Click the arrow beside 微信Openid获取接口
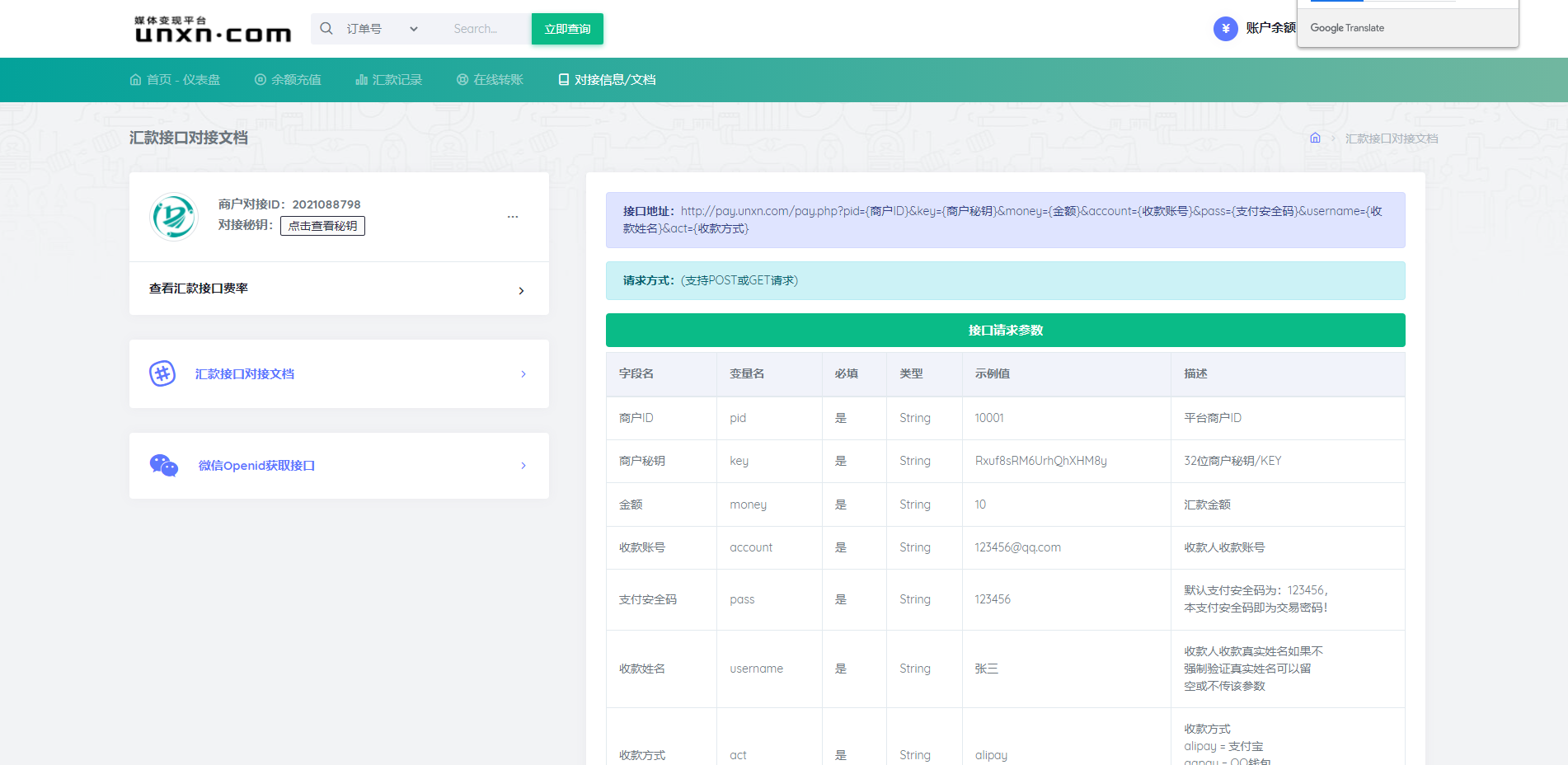This screenshot has height=765, width=1568. 523,466
